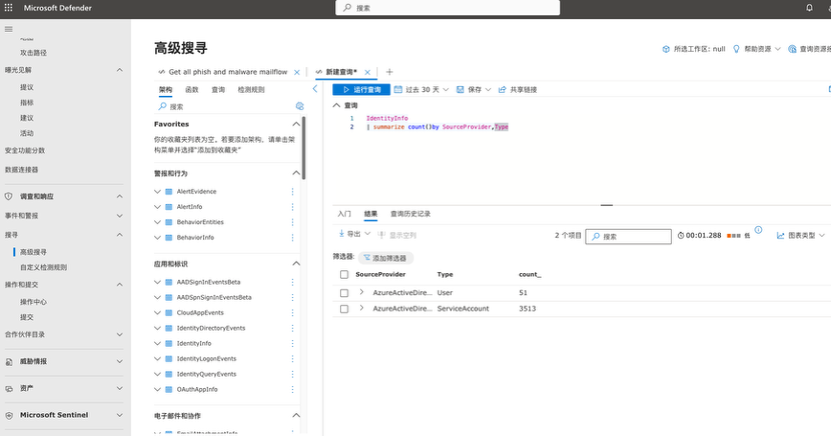The image size is (832, 436).
Task: Expand the ServiceAccount result row
Action: click(361, 308)
